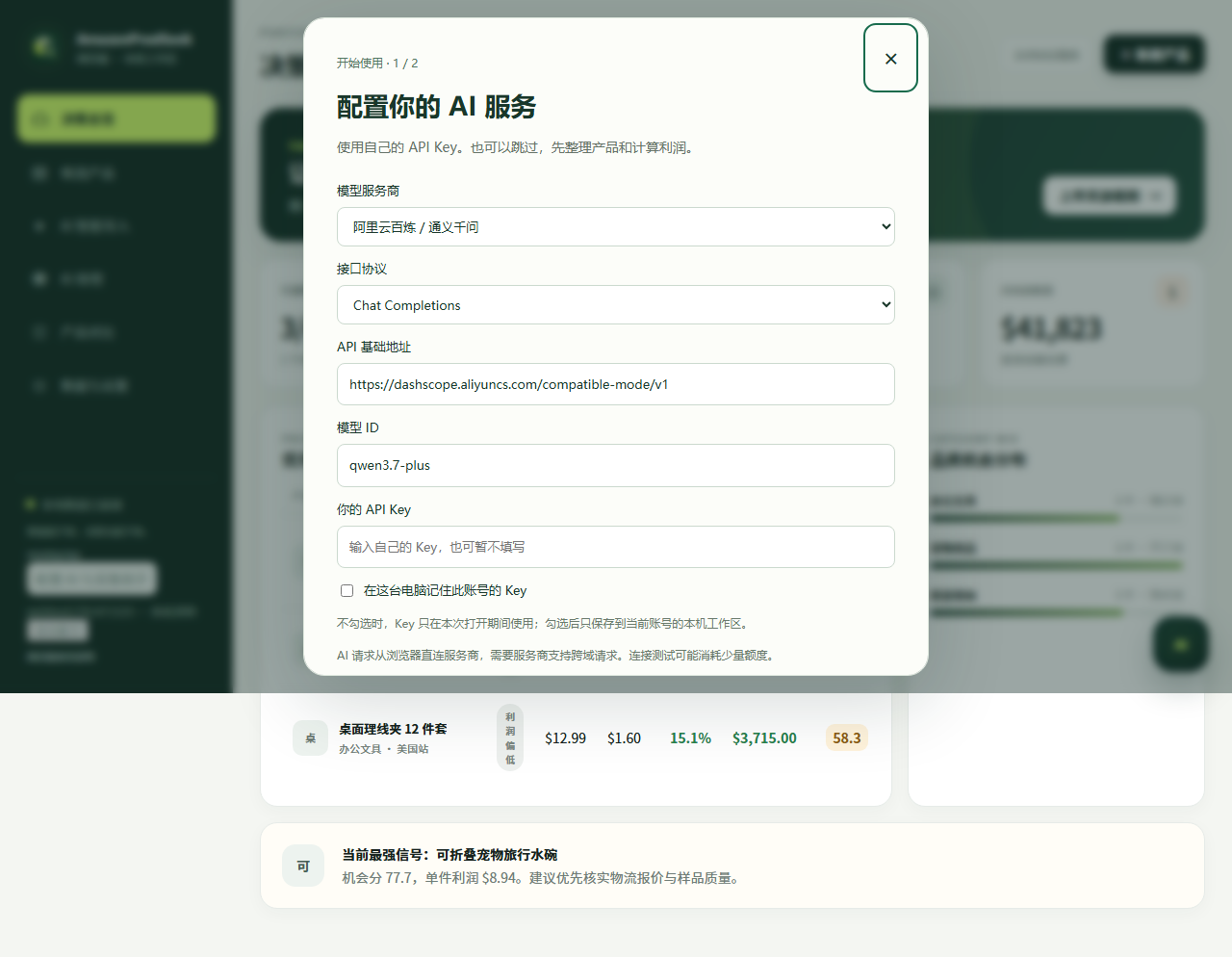Click the 模型 ID field with qwen3.7-plus

coord(616,465)
